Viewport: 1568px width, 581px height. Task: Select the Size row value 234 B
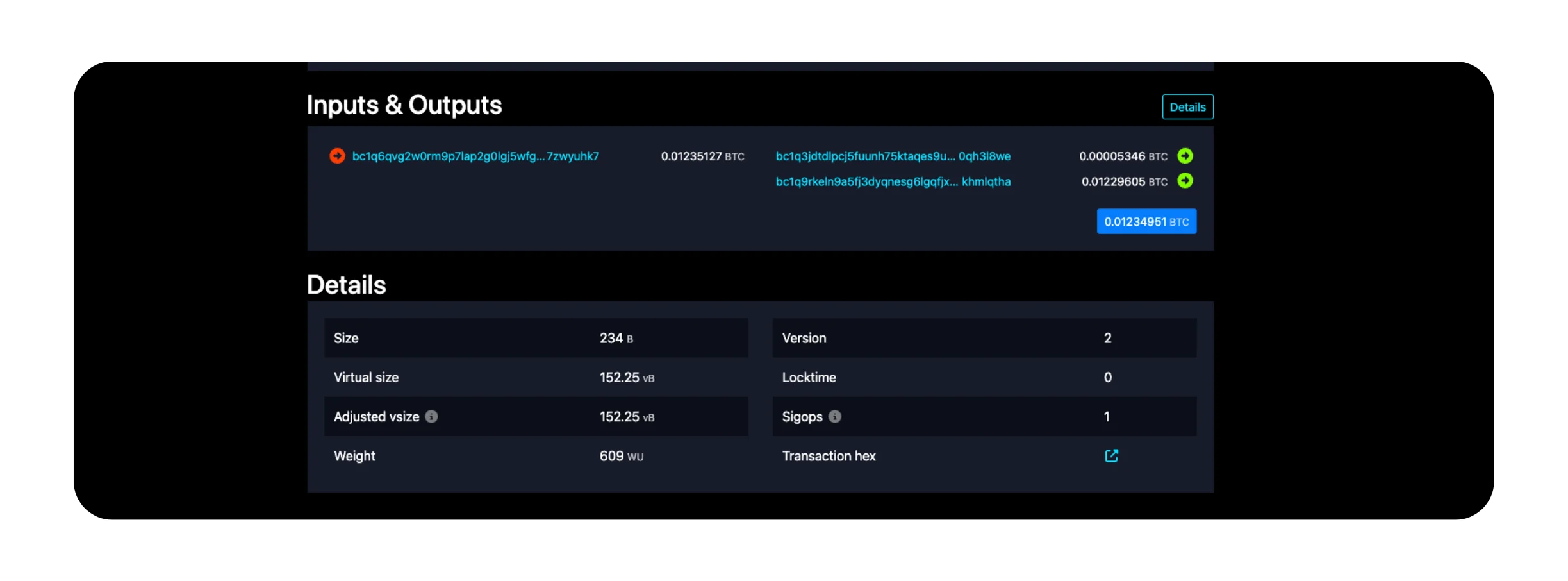(616, 339)
